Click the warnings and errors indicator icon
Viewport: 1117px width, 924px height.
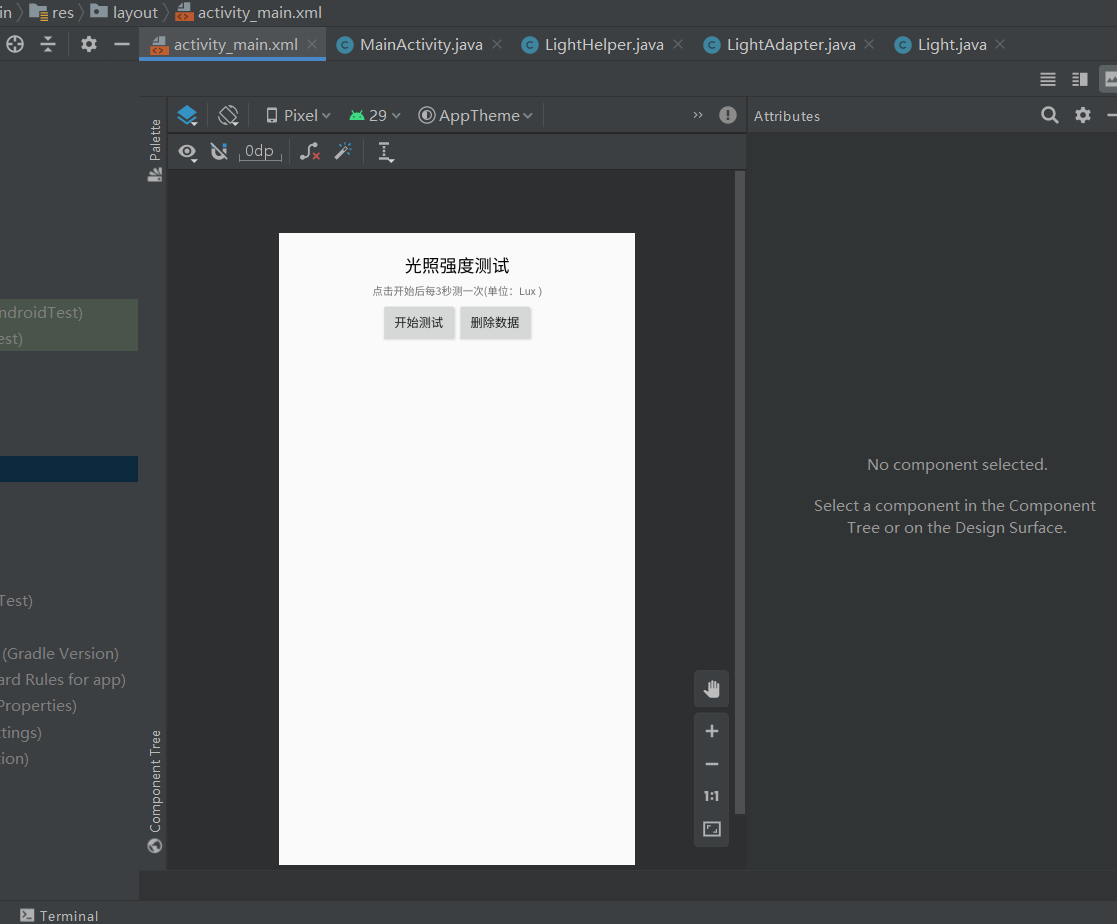(727, 115)
